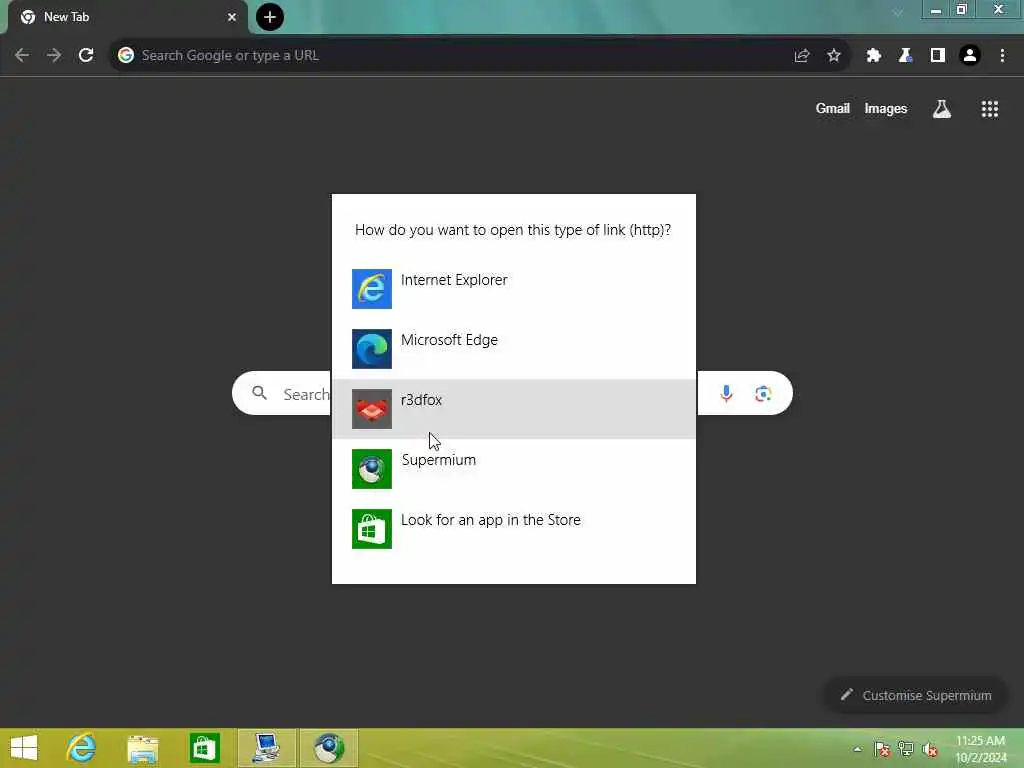Open the experiments flask icon in the toolbar
Image resolution: width=1024 pixels, height=768 pixels.
(906, 56)
